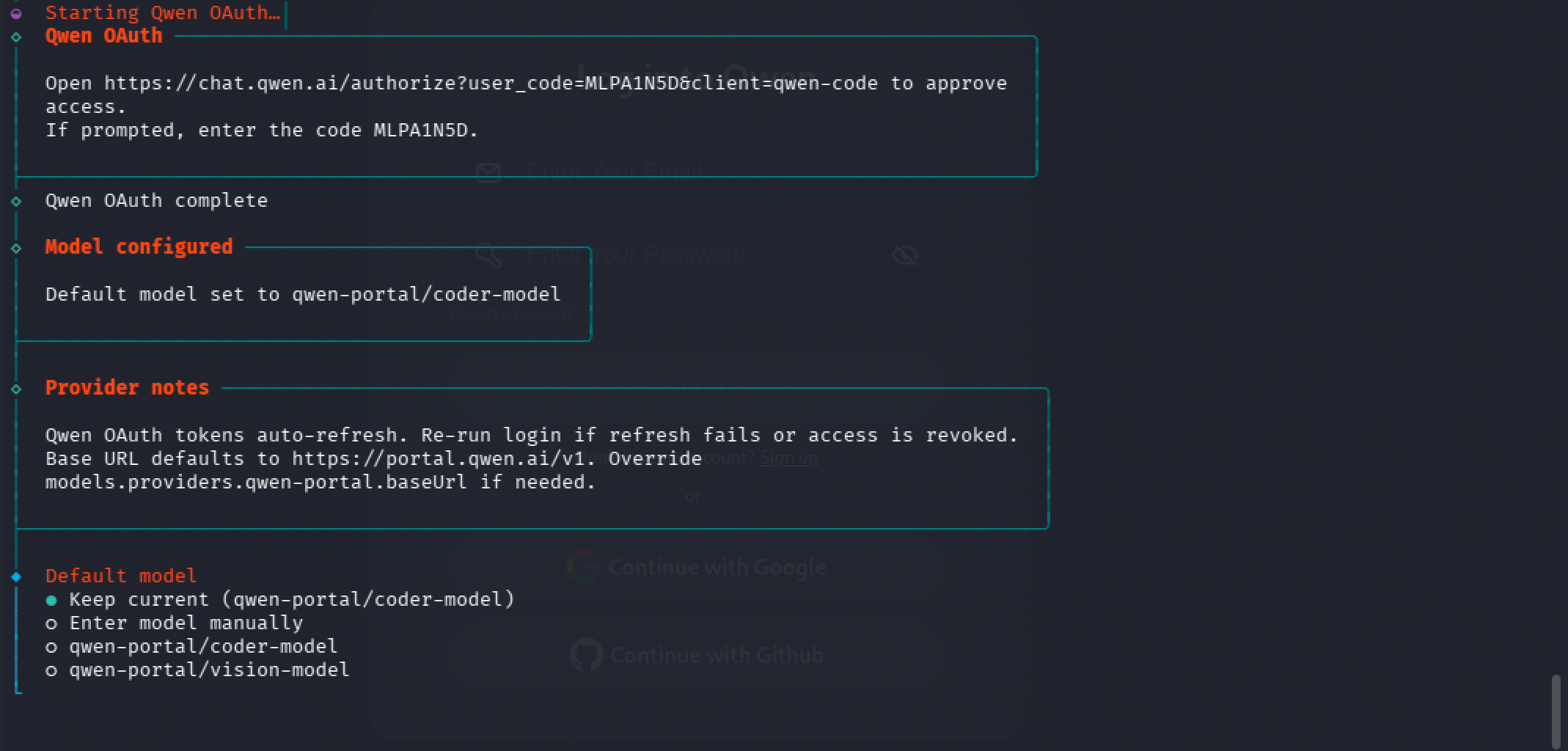The image size is (1568, 751).
Task: Choose the Enter model manually option
Action: point(51,623)
